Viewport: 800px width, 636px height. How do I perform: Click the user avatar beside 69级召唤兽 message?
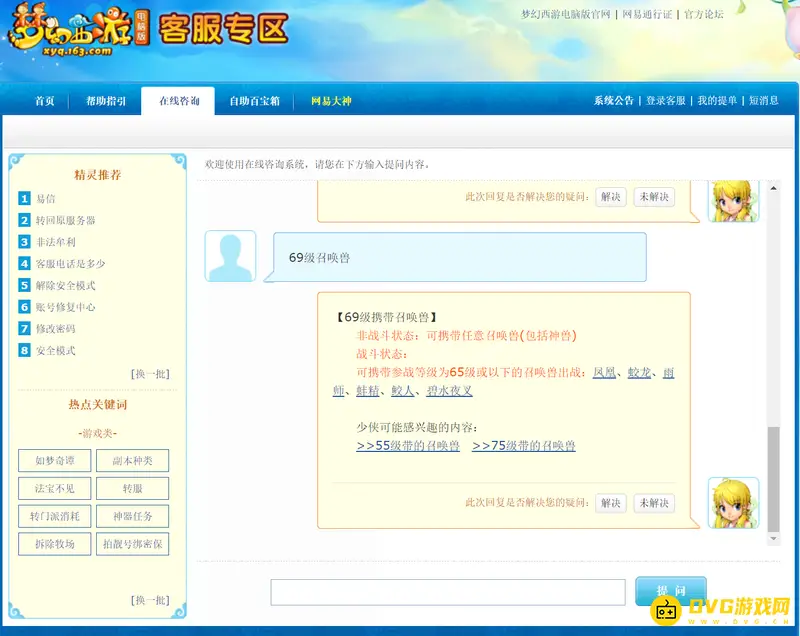pyautogui.click(x=230, y=256)
